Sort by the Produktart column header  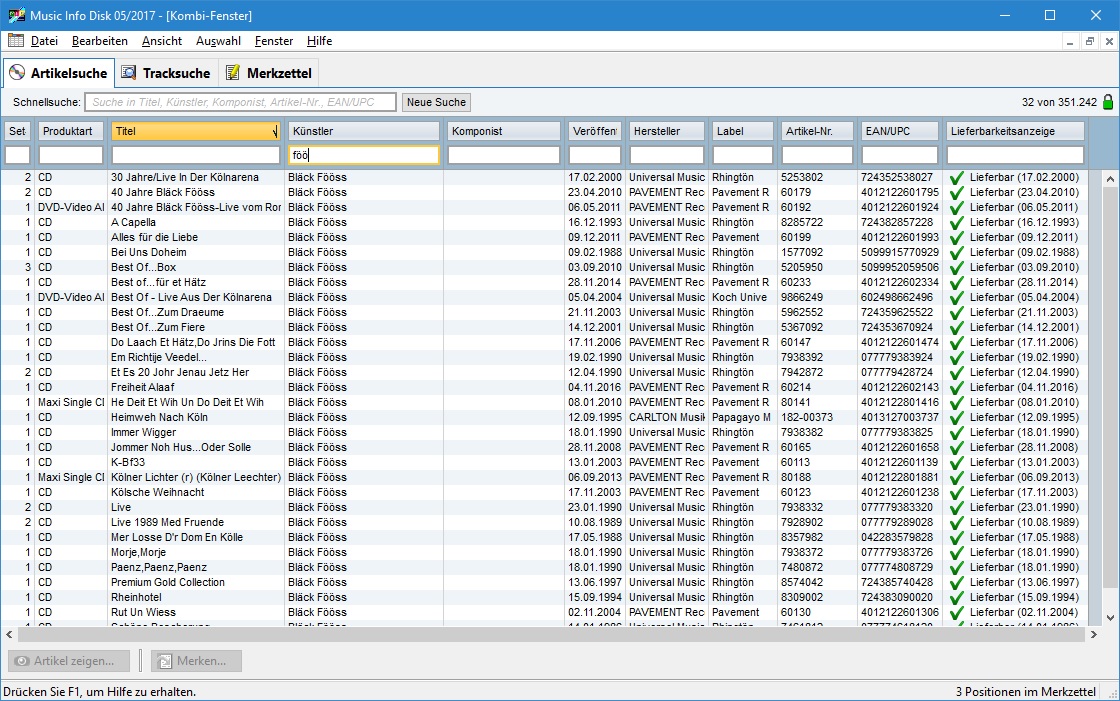tap(71, 131)
